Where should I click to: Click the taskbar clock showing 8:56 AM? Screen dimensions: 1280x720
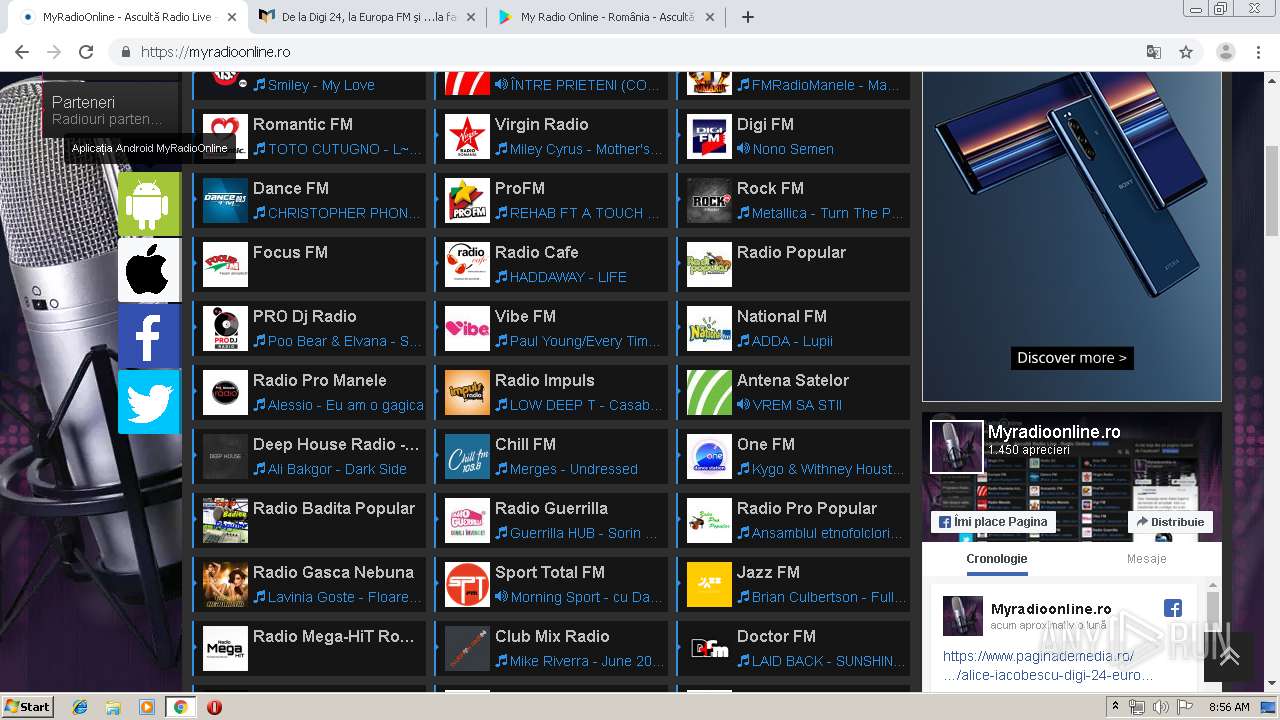1229,707
